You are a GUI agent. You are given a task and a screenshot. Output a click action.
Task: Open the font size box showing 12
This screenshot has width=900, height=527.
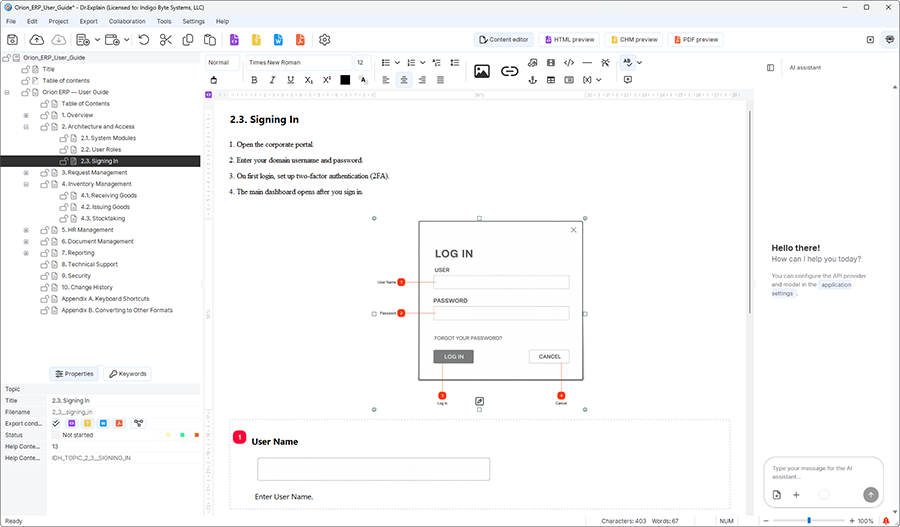coord(363,63)
